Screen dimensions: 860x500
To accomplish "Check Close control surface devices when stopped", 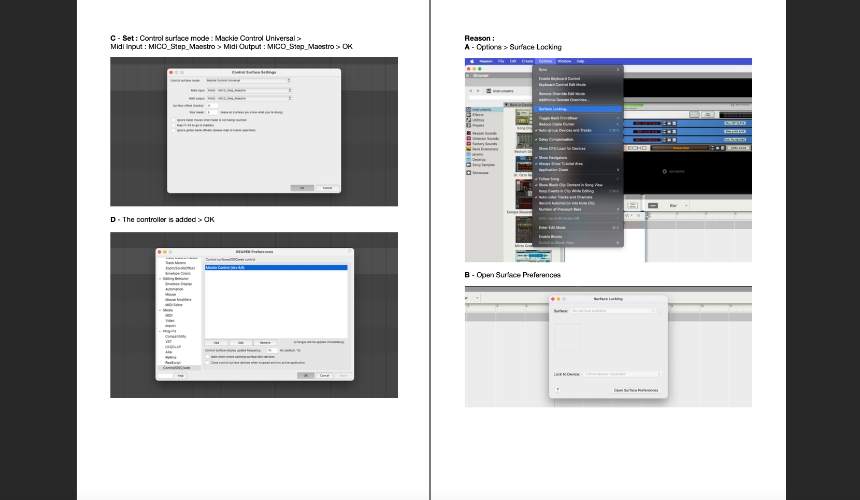I will [208, 362].
